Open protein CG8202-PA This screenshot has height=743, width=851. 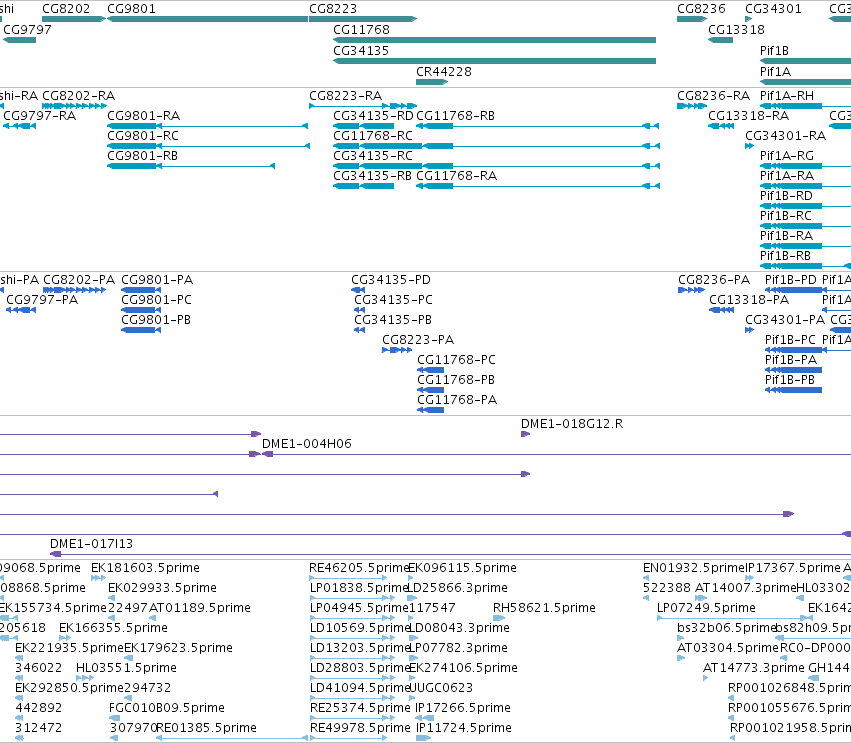pyautogui.click(x=74, y=290)
